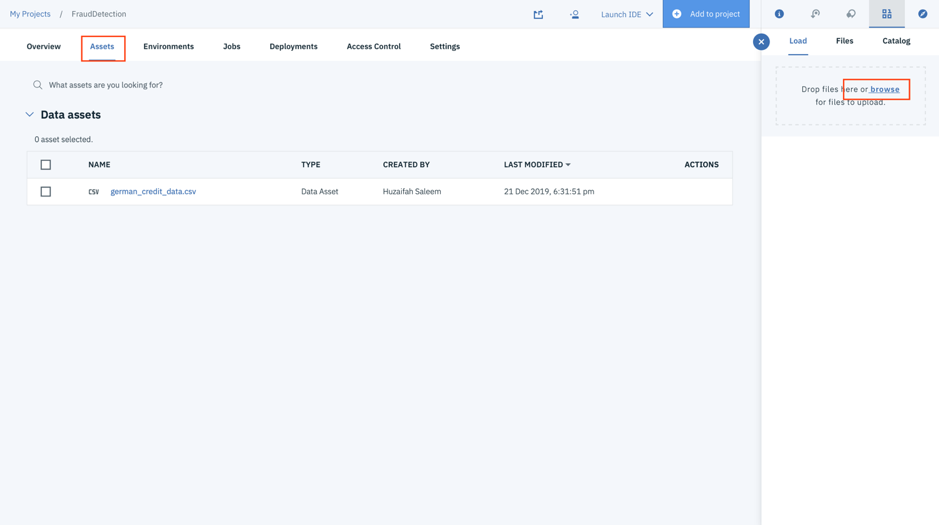The image size is (939, 525).
Task: Switch to the Environments tab
Action: pos(168,47)
